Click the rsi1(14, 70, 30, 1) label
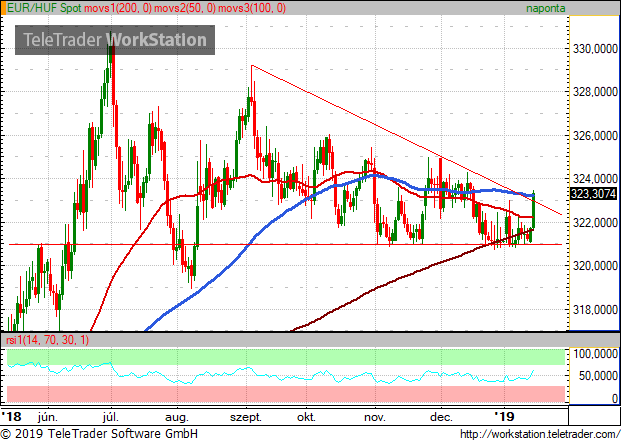The image size is (621, 443). (48, 340)
